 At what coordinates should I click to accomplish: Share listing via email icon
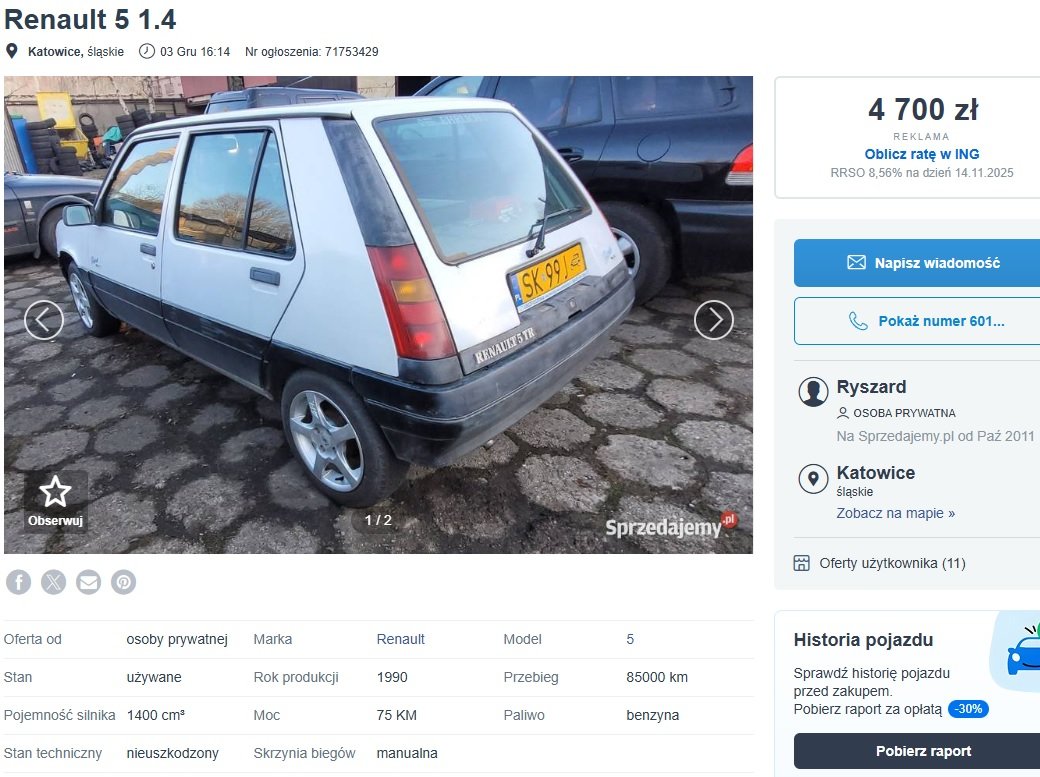pos(88,582)
